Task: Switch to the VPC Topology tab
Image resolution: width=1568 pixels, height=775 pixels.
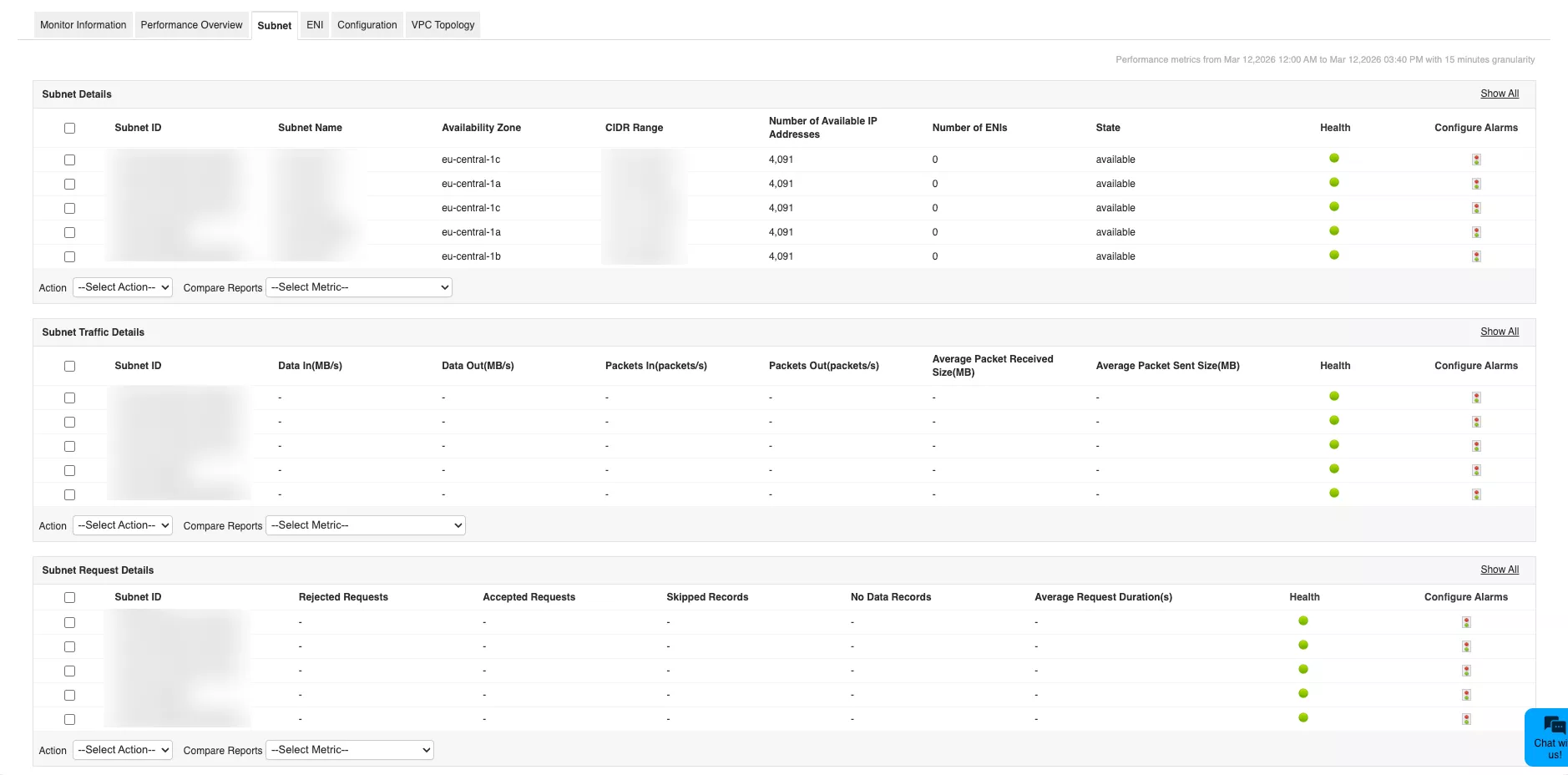Action: point(443,25)
